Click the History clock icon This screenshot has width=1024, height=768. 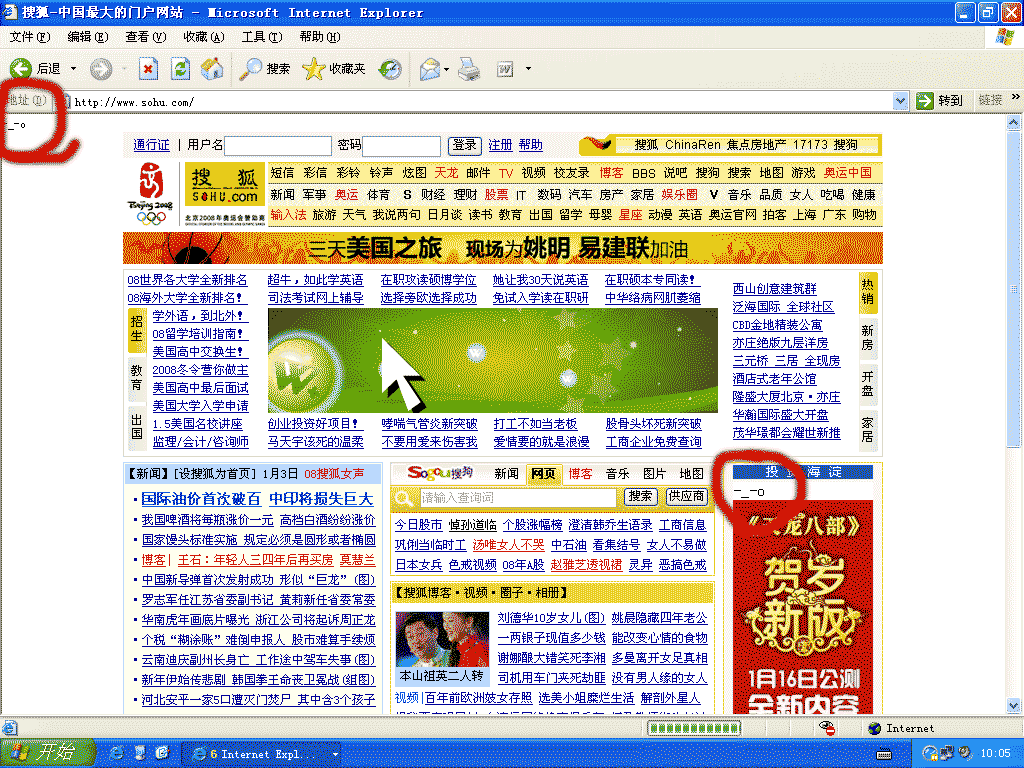pos(390,69)
